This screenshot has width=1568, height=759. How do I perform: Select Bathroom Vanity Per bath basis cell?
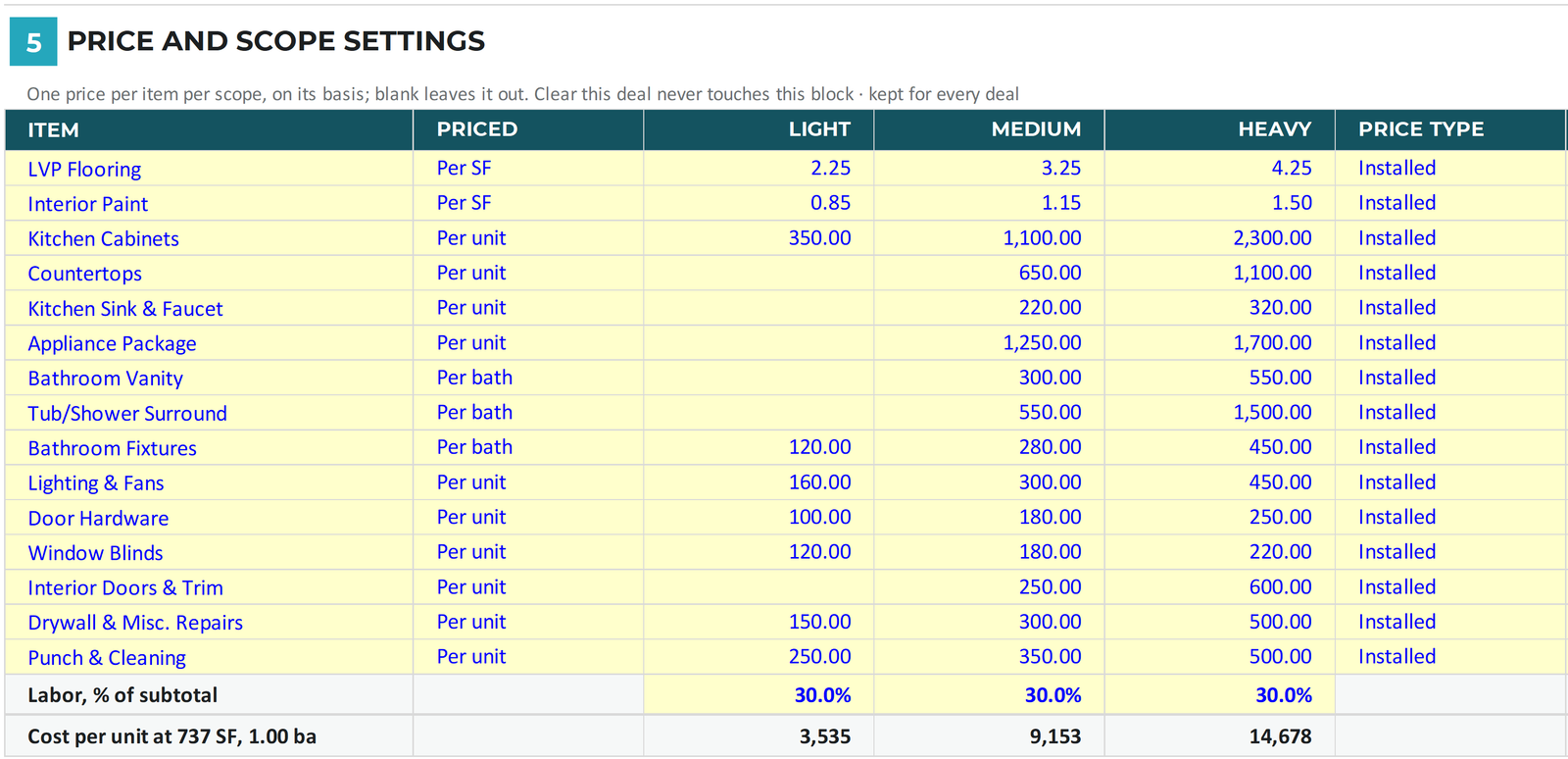point(528,378)
